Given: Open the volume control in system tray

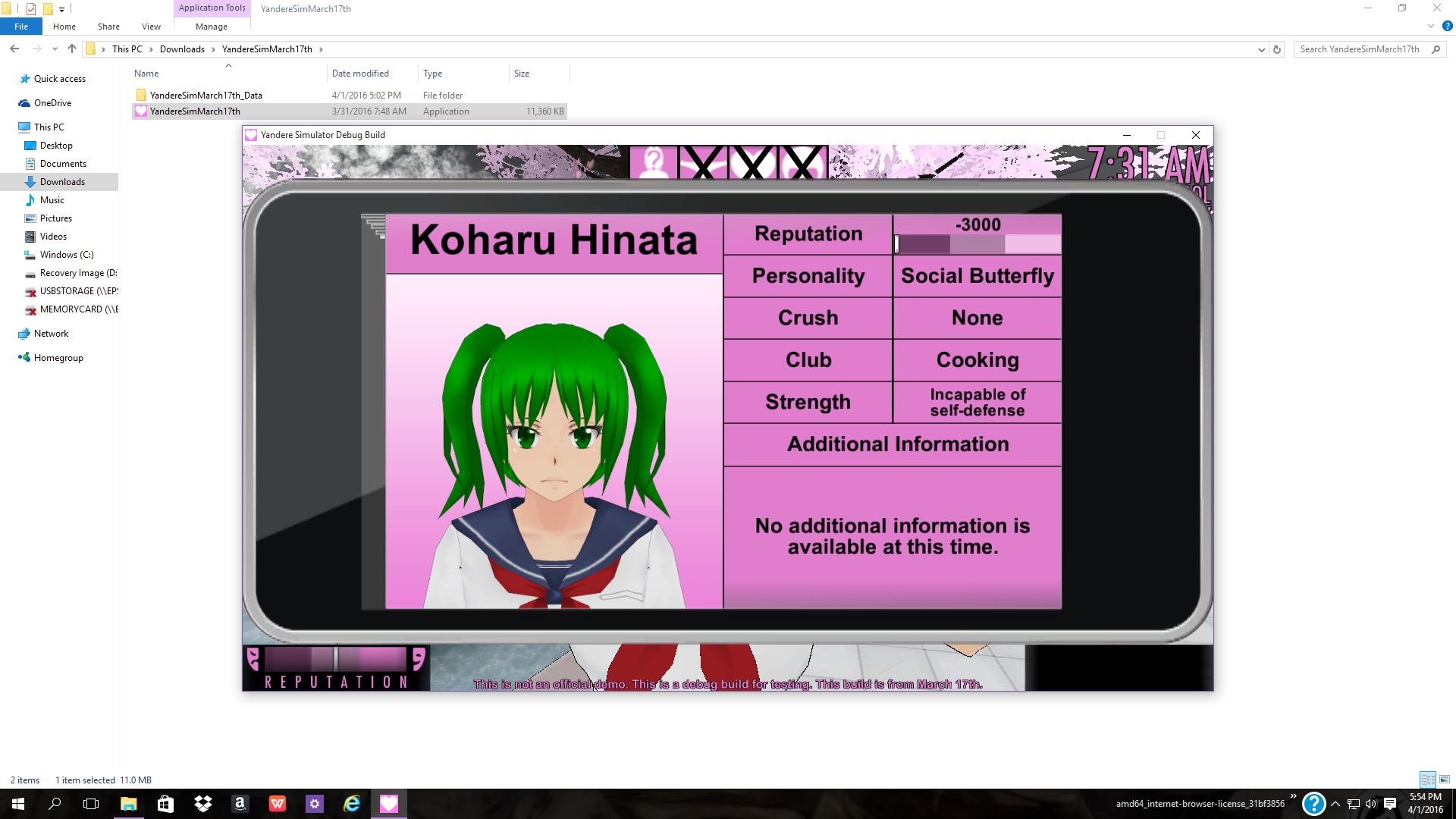Looking at the screenshot, I should (x=1371, y=804).
